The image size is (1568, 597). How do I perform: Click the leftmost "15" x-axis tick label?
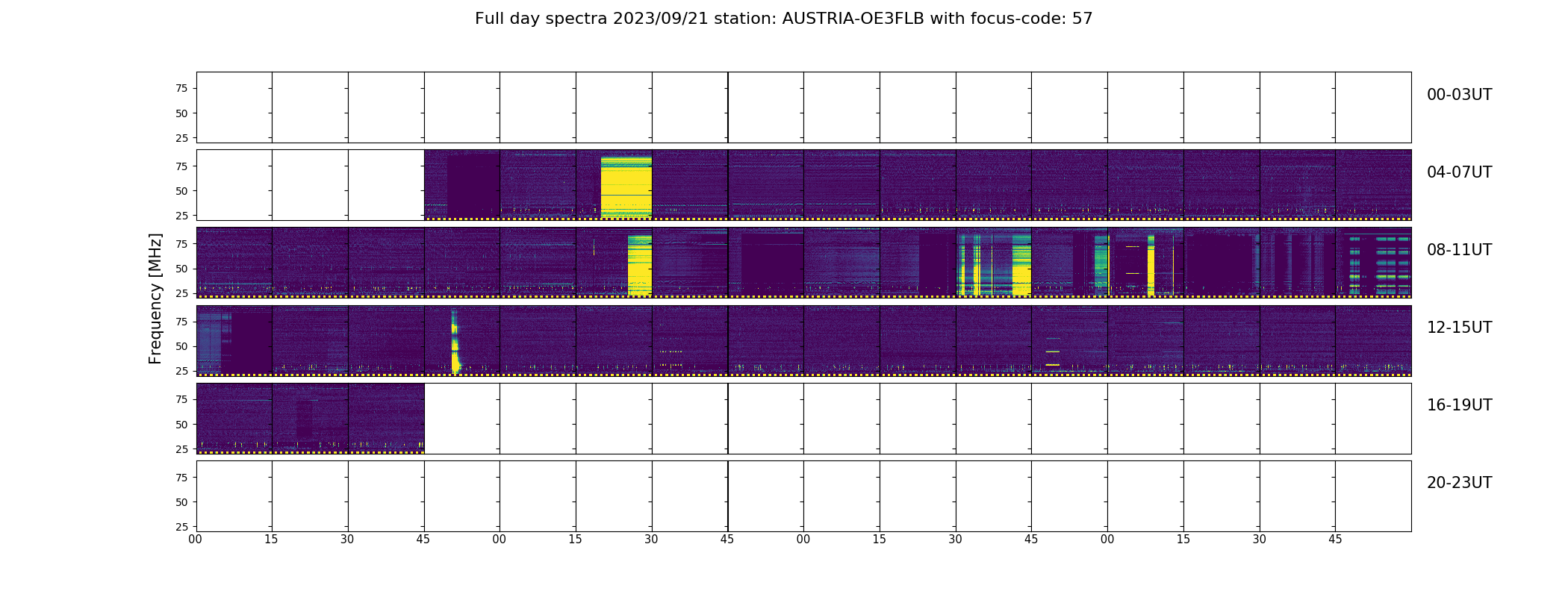271,540
